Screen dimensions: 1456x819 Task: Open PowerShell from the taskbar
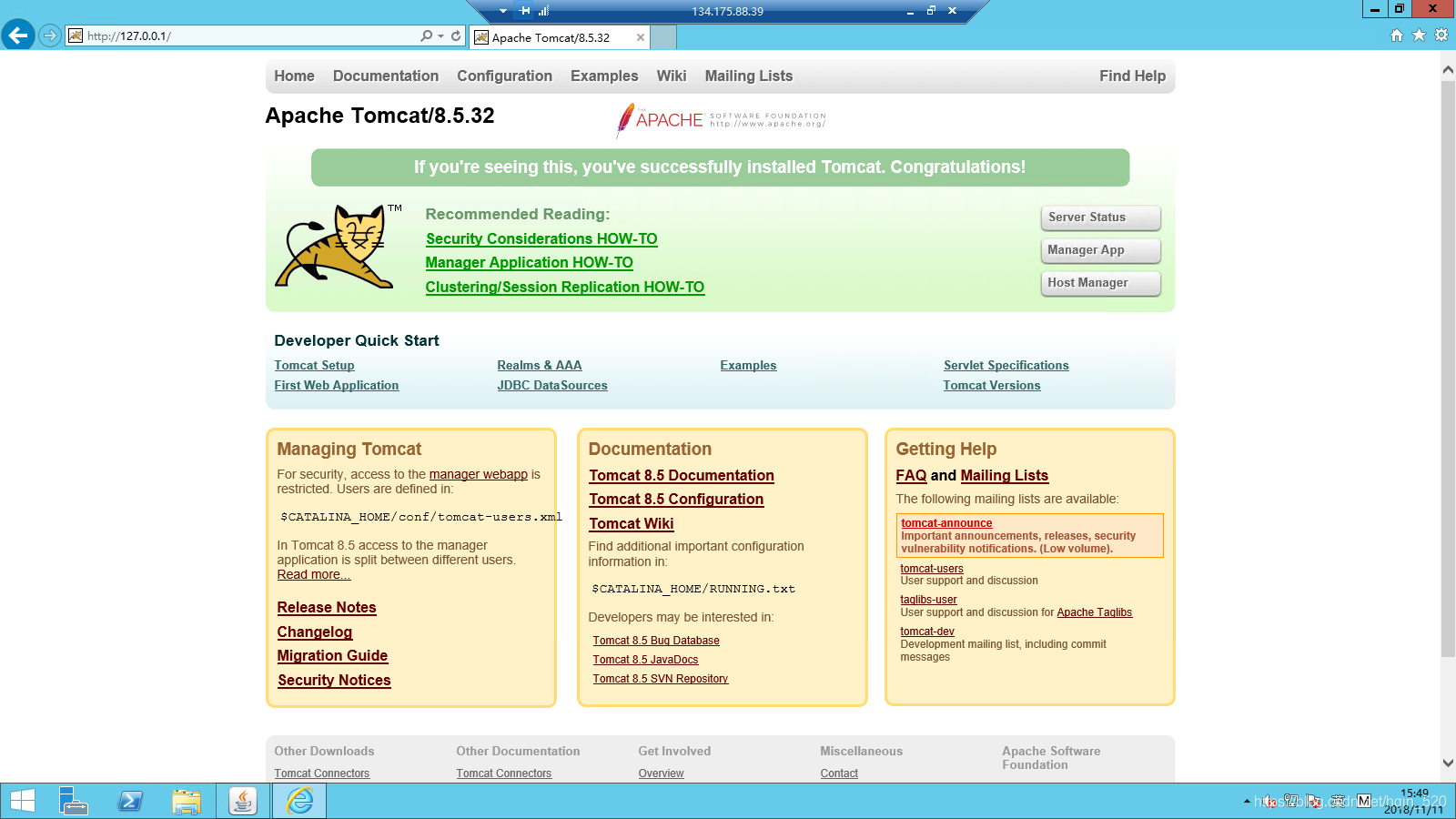tap(130, 801)
